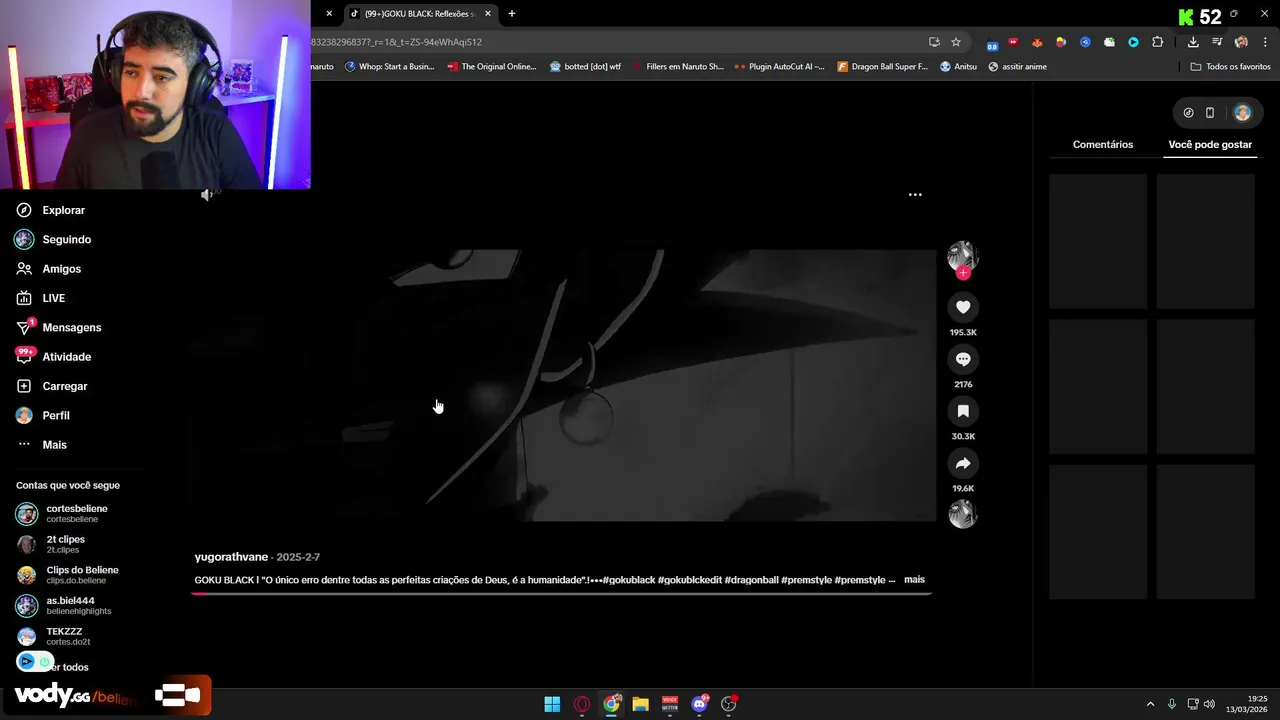This screenshot has width=1280, height=720.
Task: Toggle video mute speaker icon
Action: click(x=207, y=195)
